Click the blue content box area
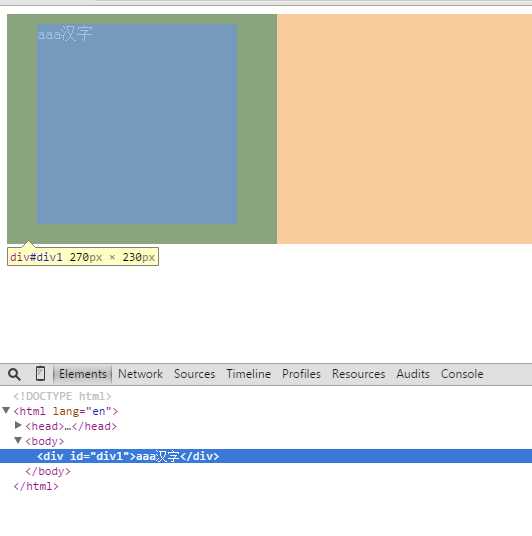532x536 pixels. tap(136, 124)
